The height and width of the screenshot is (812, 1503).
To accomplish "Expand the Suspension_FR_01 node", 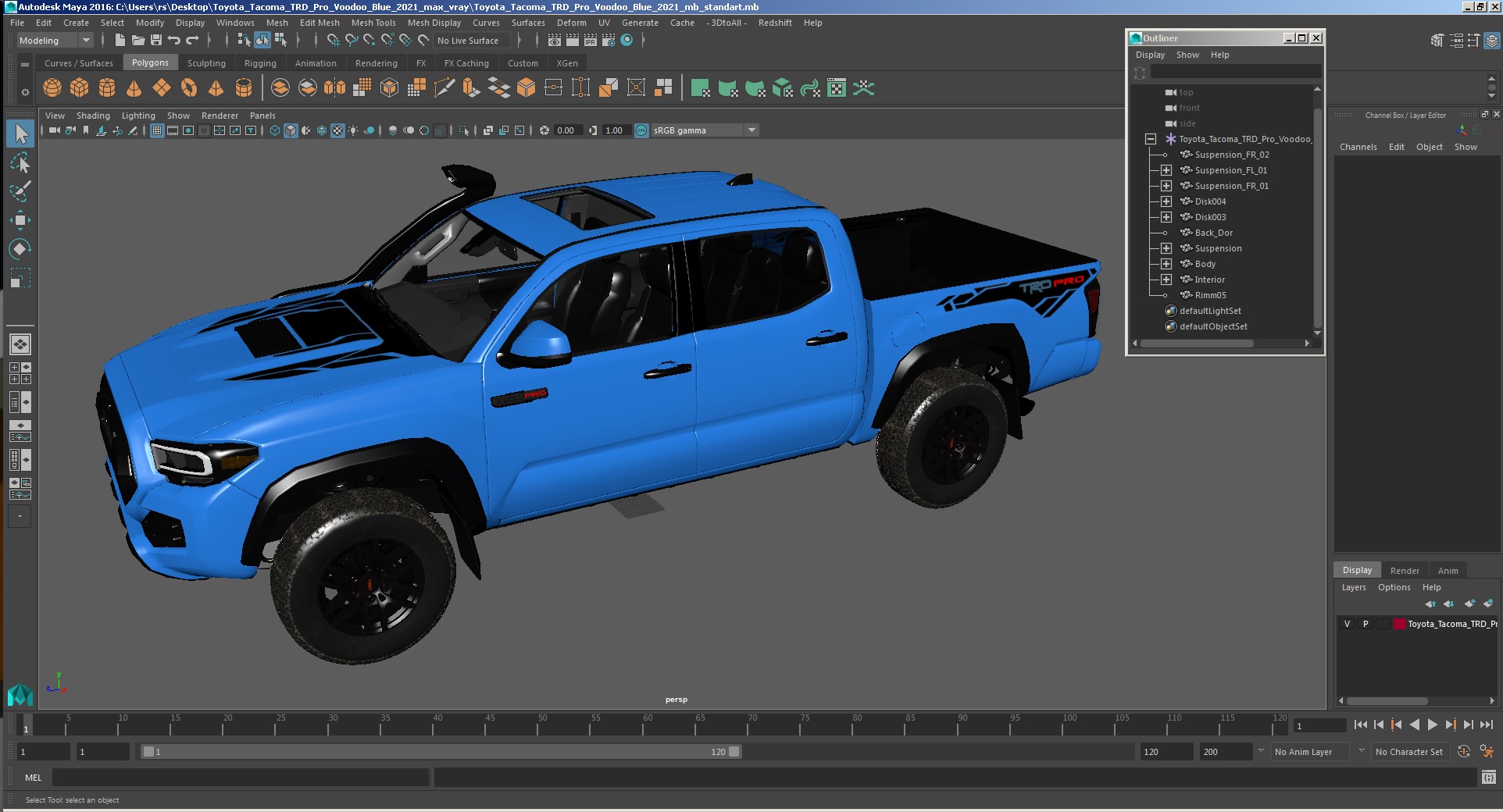I will 1166,186.
